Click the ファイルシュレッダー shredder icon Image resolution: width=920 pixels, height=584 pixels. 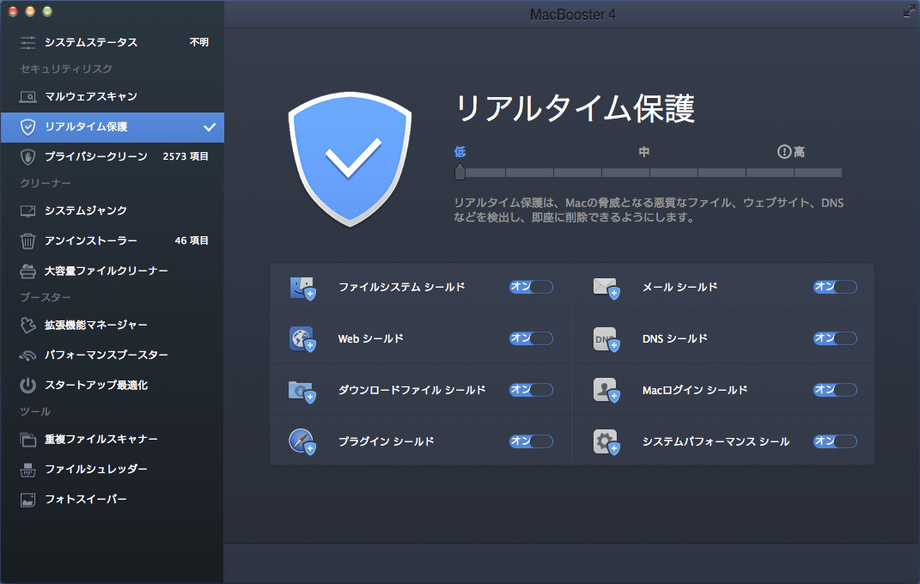[x=28, y=470]
